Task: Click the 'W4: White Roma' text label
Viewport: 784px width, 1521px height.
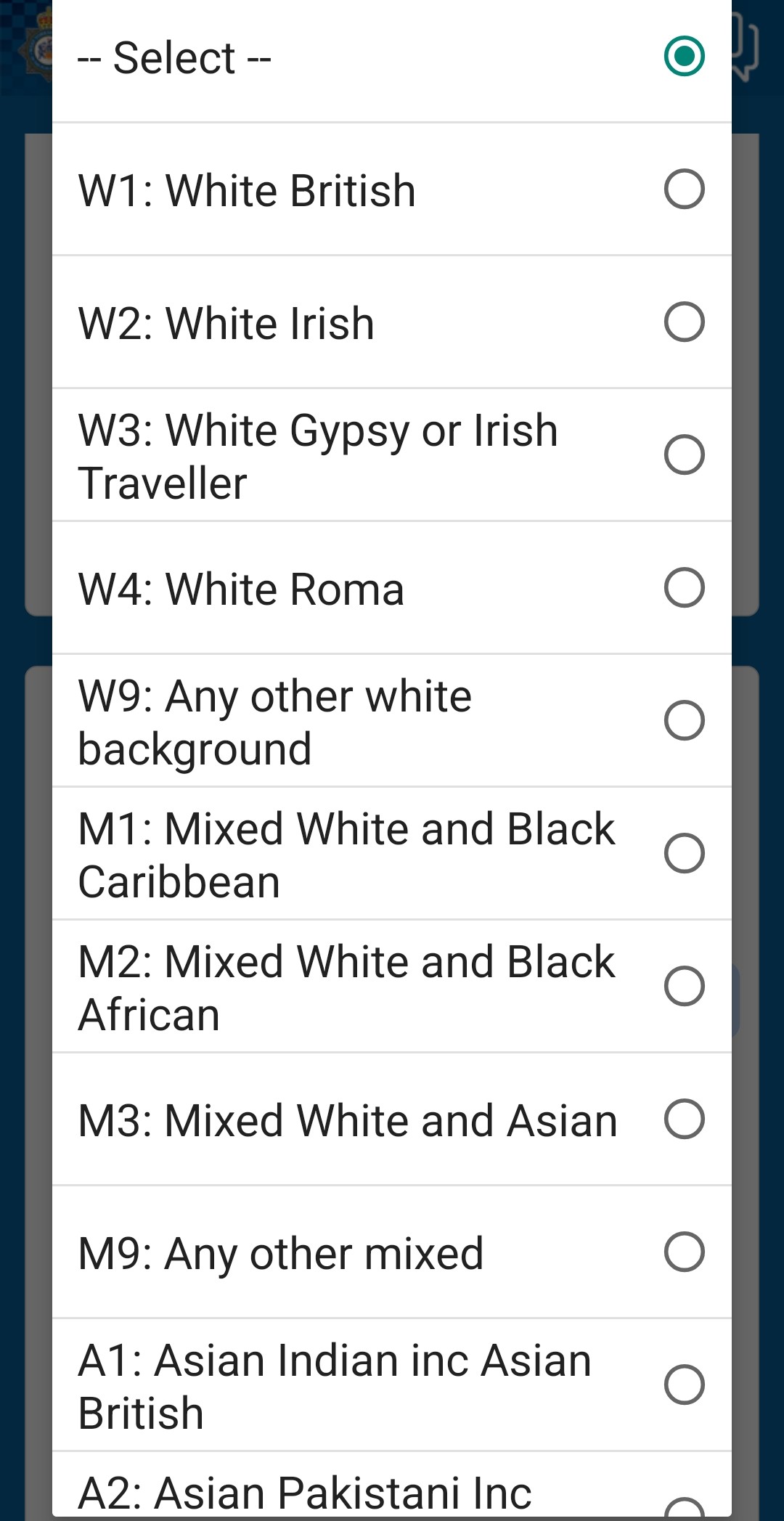Action: coord(241,589)
